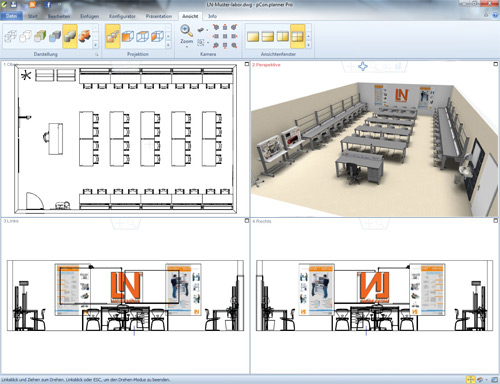
Task: Open the Darstellung group dialog launcher
Action: [97, 54]
